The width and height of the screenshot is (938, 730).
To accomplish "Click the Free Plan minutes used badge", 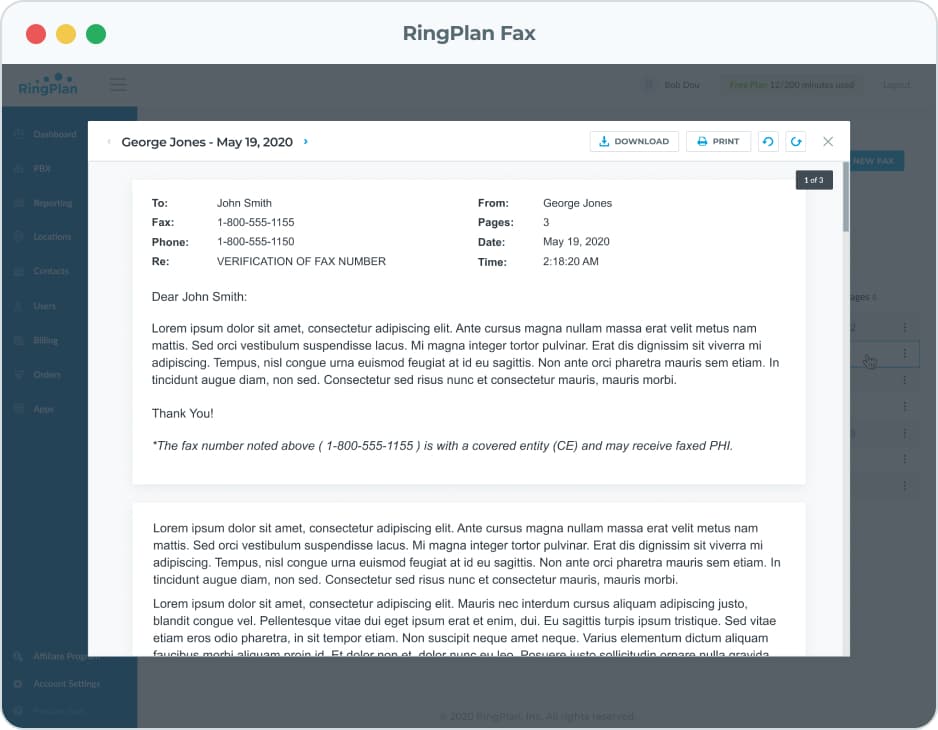I will click(x=791, y=85).
